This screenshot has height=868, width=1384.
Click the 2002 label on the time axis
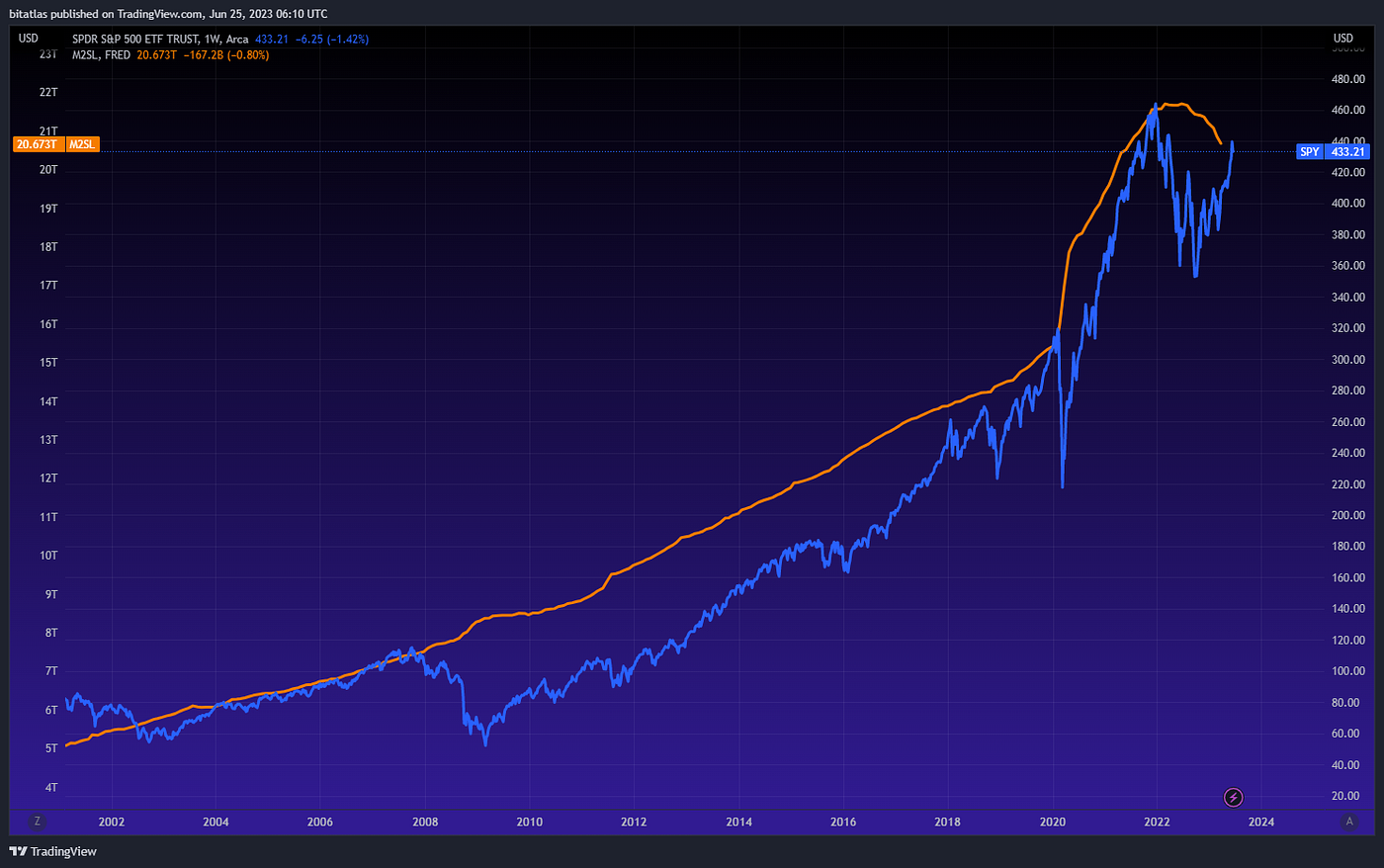point(112,822)
